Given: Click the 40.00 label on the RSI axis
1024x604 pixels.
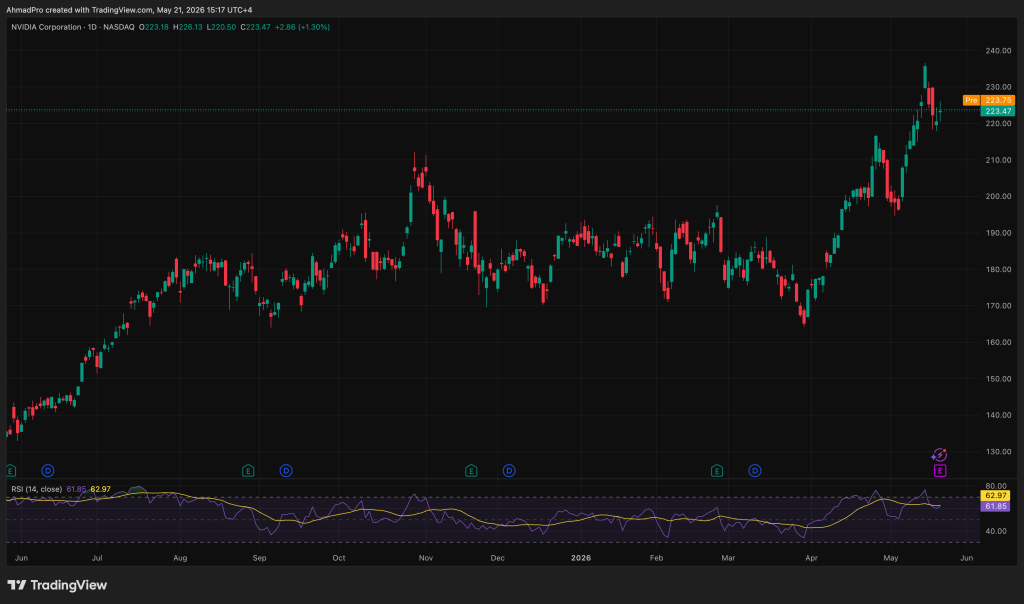Looking at the screenshot, I should [x=996, y=532].
